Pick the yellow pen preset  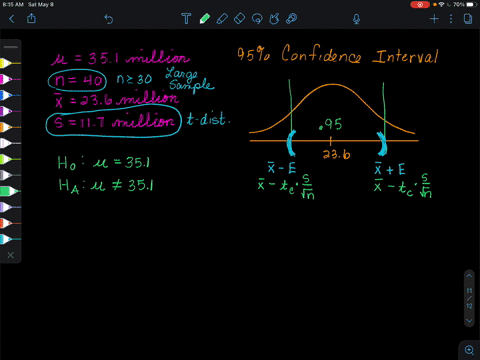[9, 63]
